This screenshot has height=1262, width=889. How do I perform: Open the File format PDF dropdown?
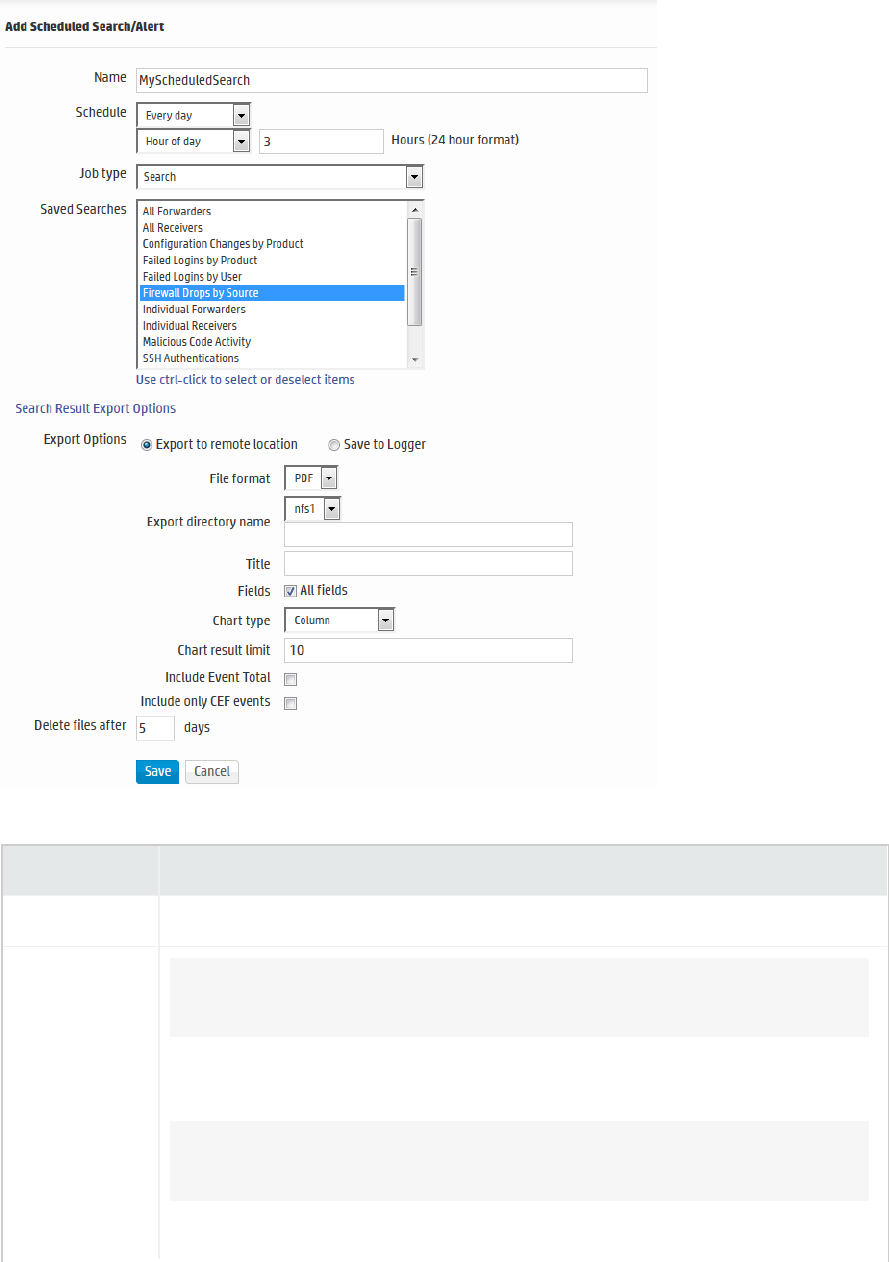pos(311,479)
